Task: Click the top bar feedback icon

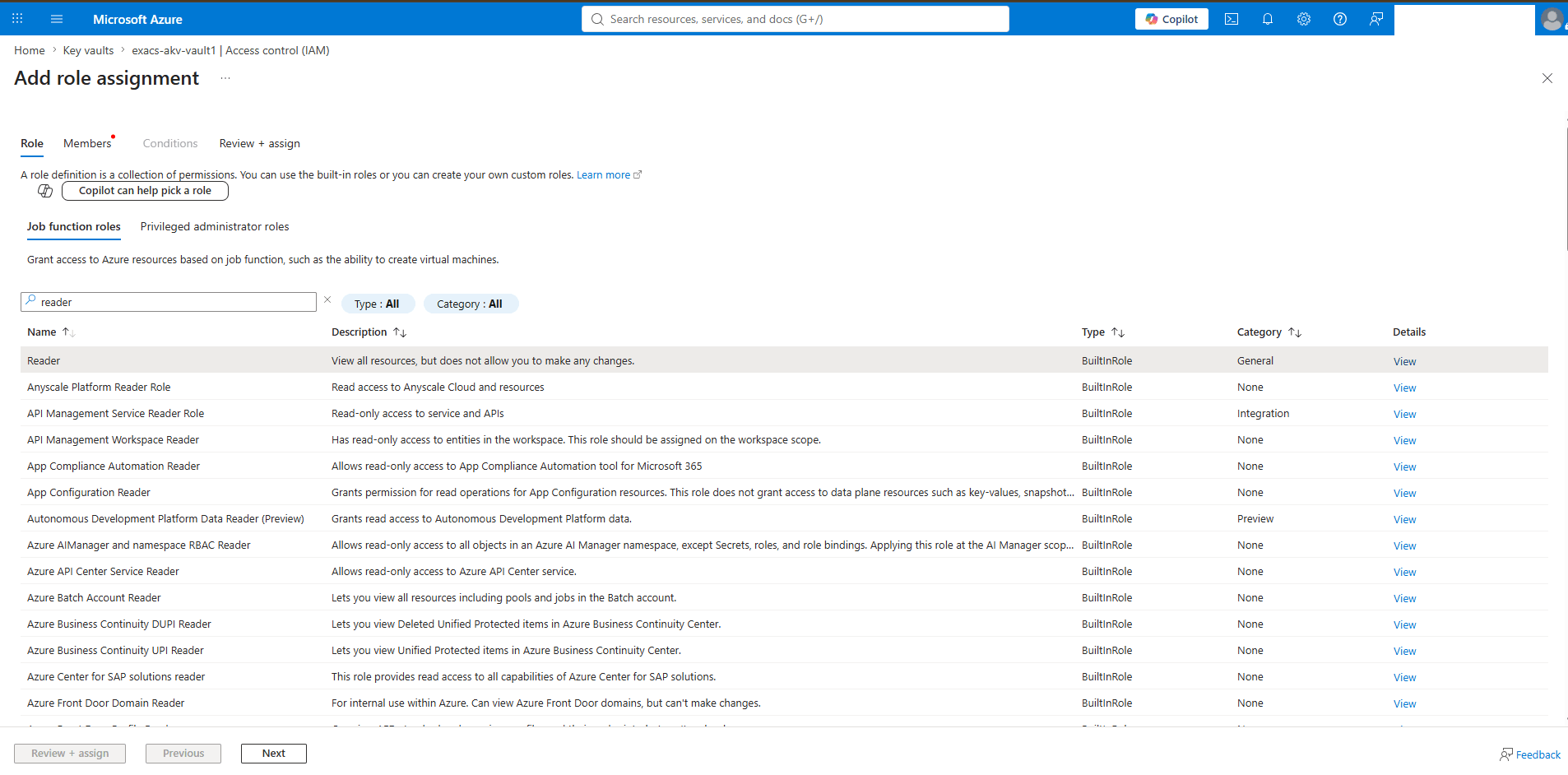Action: coord(1376,19)
